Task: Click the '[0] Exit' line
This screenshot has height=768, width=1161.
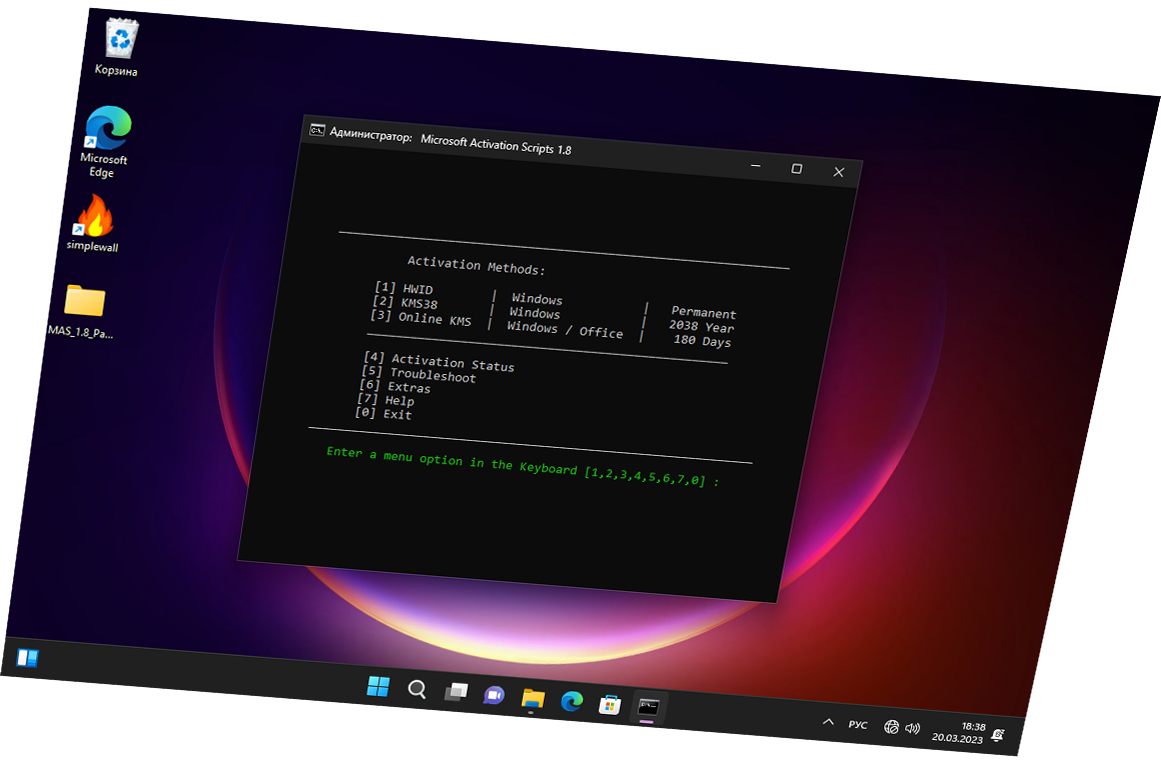Action: [384, 413]
